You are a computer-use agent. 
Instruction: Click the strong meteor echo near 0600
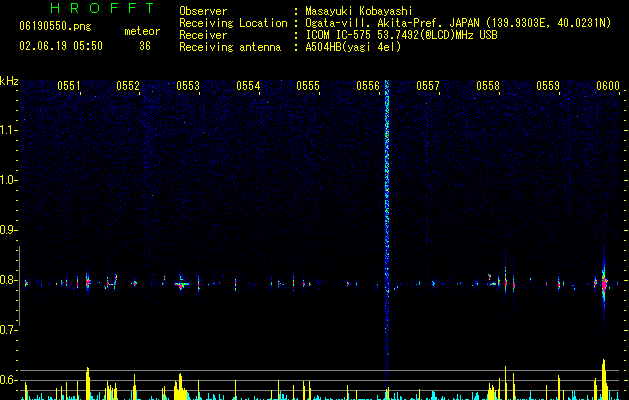(604, 283)
